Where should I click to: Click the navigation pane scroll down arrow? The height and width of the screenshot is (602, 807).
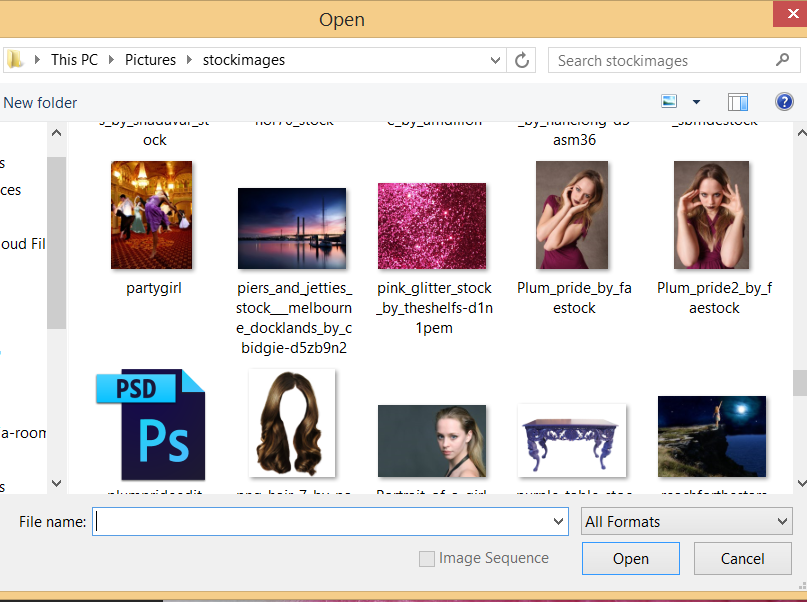point(57,483)
